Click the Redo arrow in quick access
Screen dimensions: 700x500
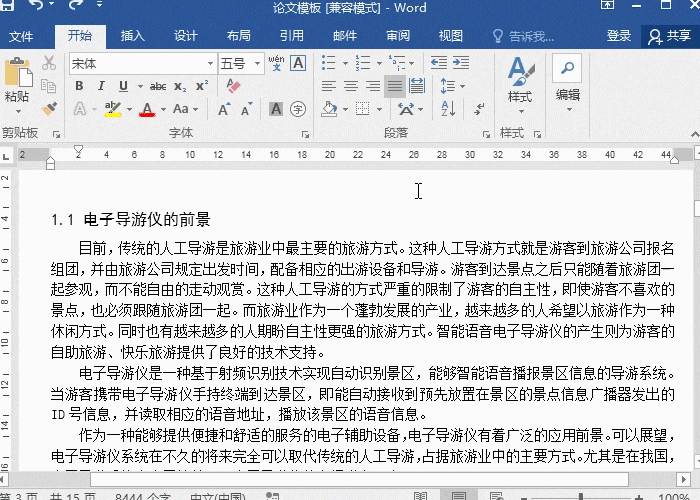pos(77,5)
